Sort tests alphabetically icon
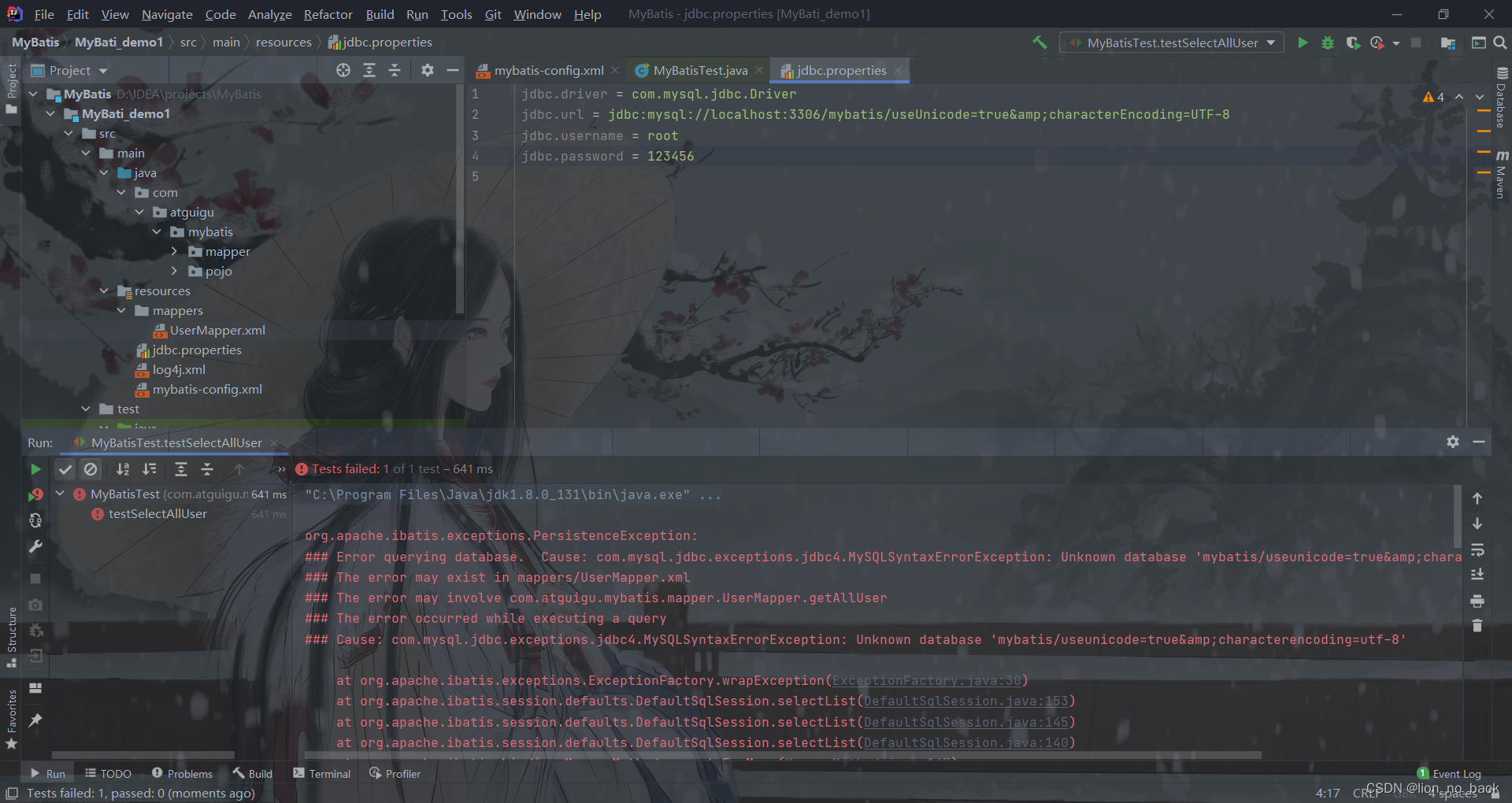Image resolution: width=1512 pixels, height=803 pixels. pyautogui.click(x=123, y=469)
